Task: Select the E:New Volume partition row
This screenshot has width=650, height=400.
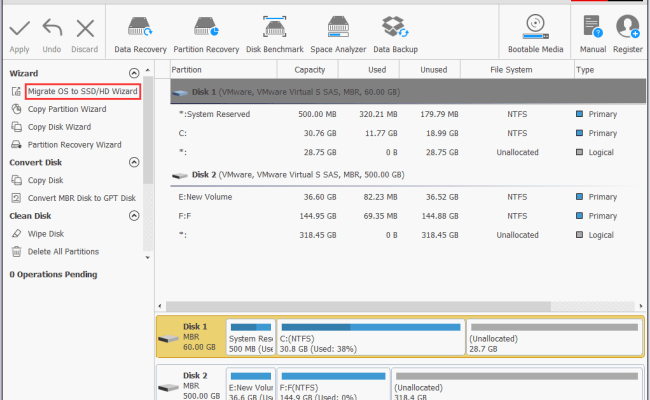Action: pos(408,197)
